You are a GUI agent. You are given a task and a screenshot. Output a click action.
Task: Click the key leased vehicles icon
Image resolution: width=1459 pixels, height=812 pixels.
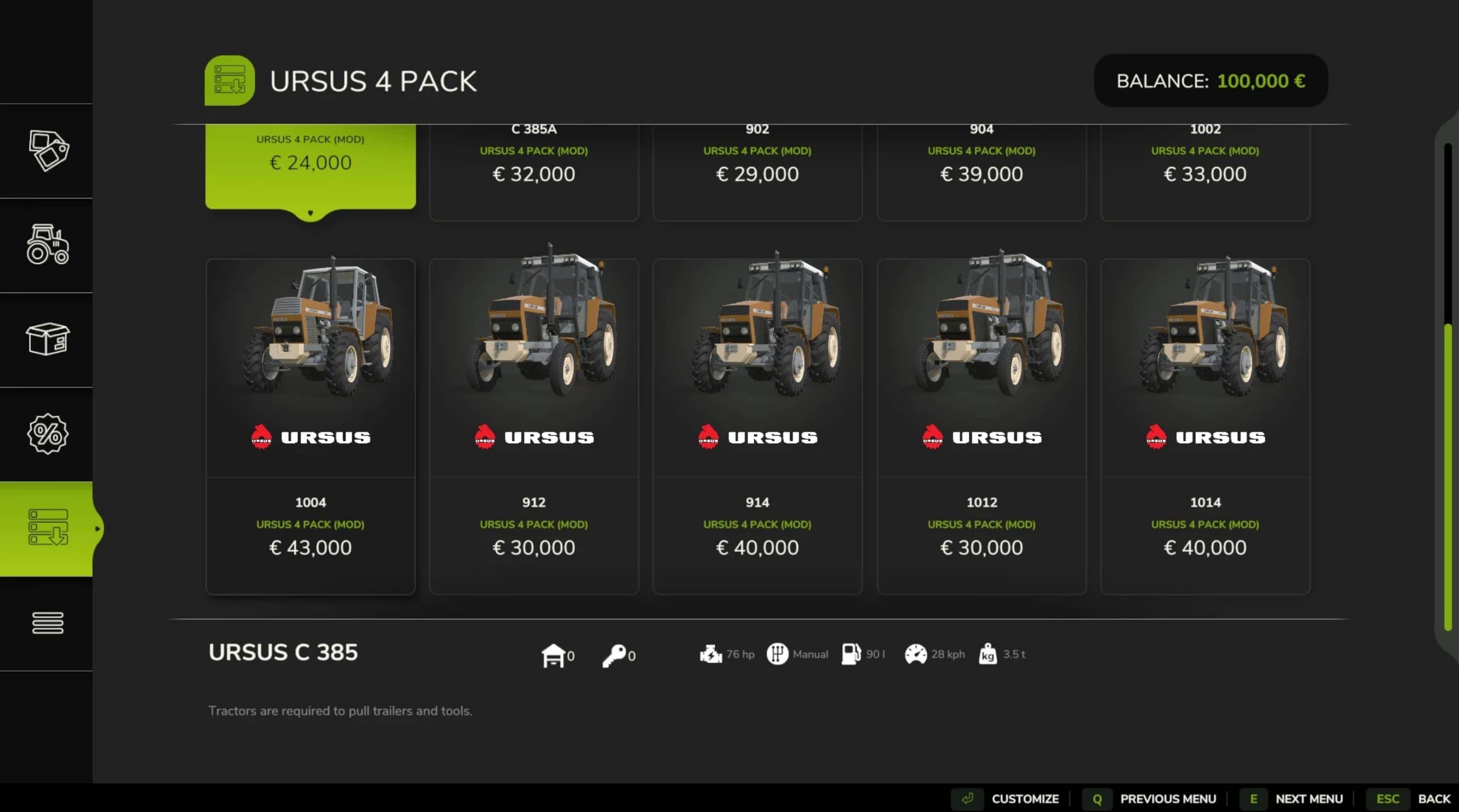[x=614, y=655]
